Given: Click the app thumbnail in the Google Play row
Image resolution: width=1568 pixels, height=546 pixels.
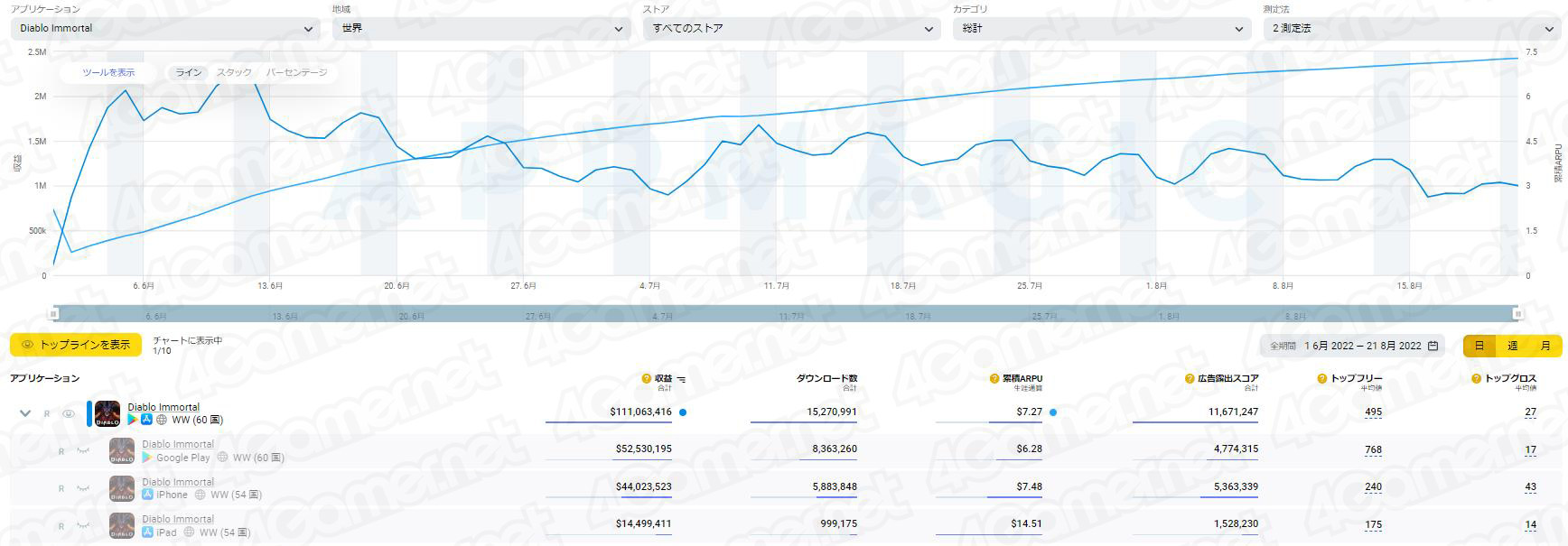Looking at the screenshot, I should pos(122,451).
